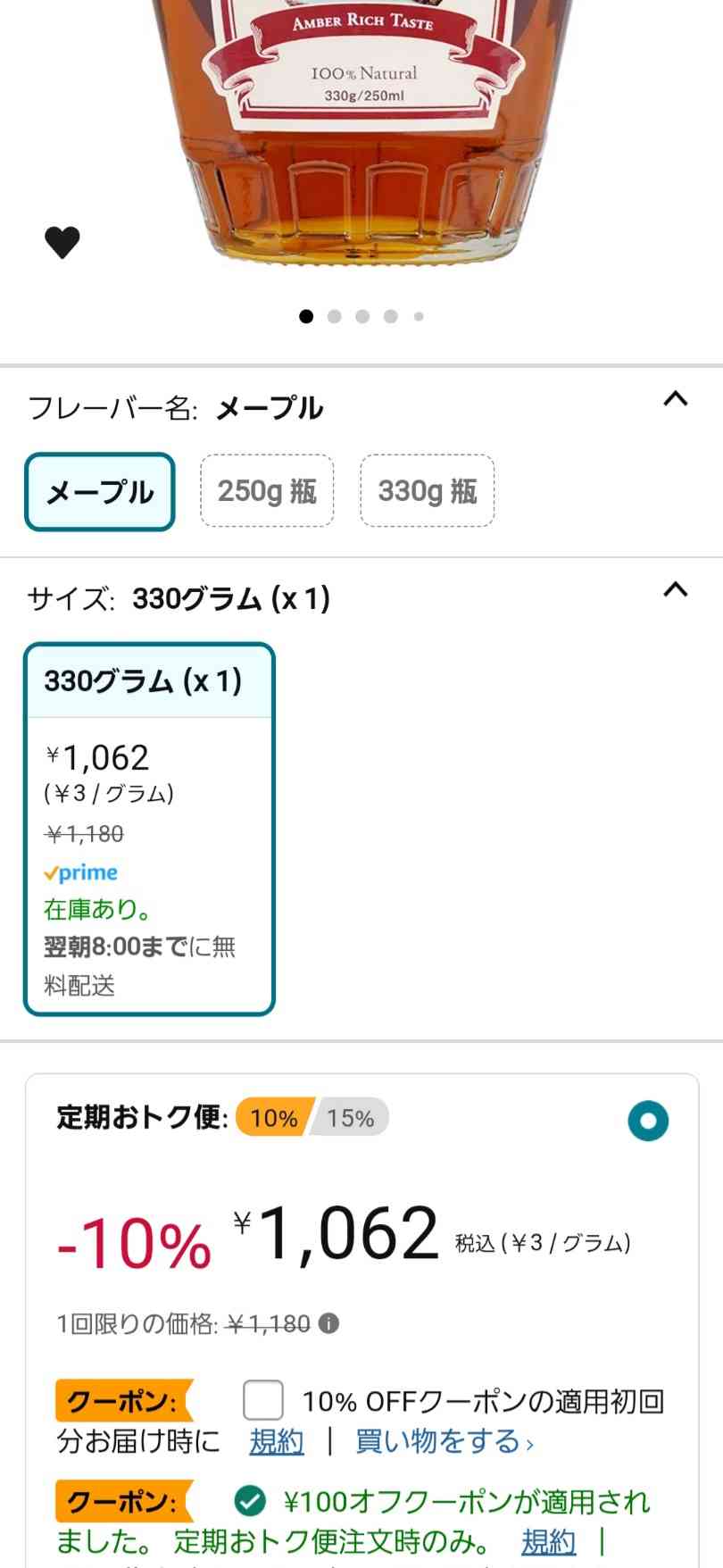This screenshot has width=723, height=1568.
Task: Select the third image carousel dot
Action: coord(362,316)
